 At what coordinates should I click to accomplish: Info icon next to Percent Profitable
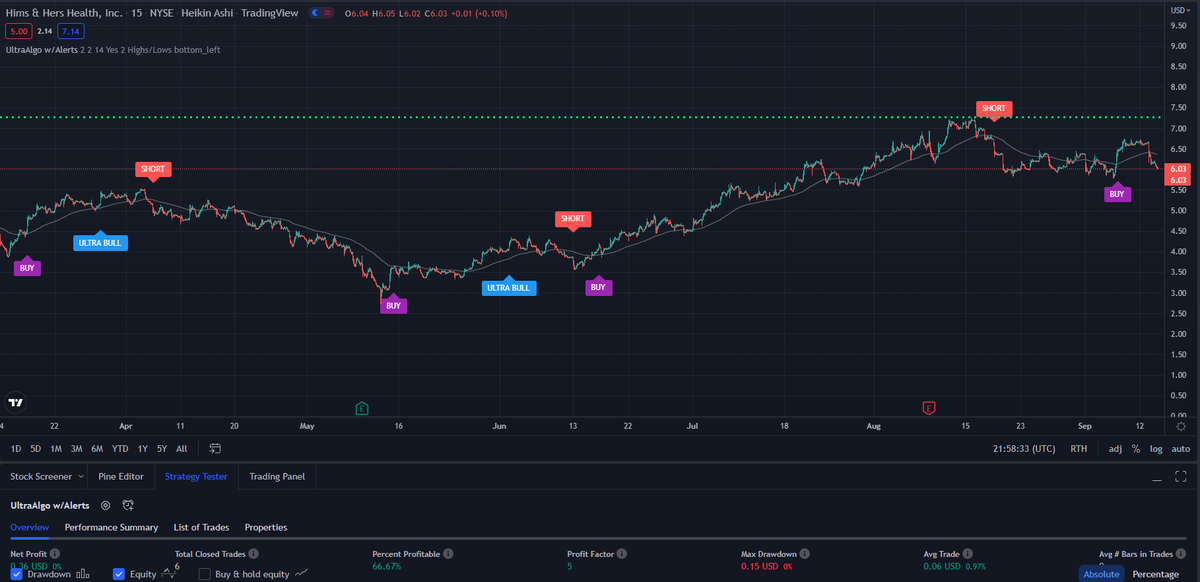[x=448, y=553]
